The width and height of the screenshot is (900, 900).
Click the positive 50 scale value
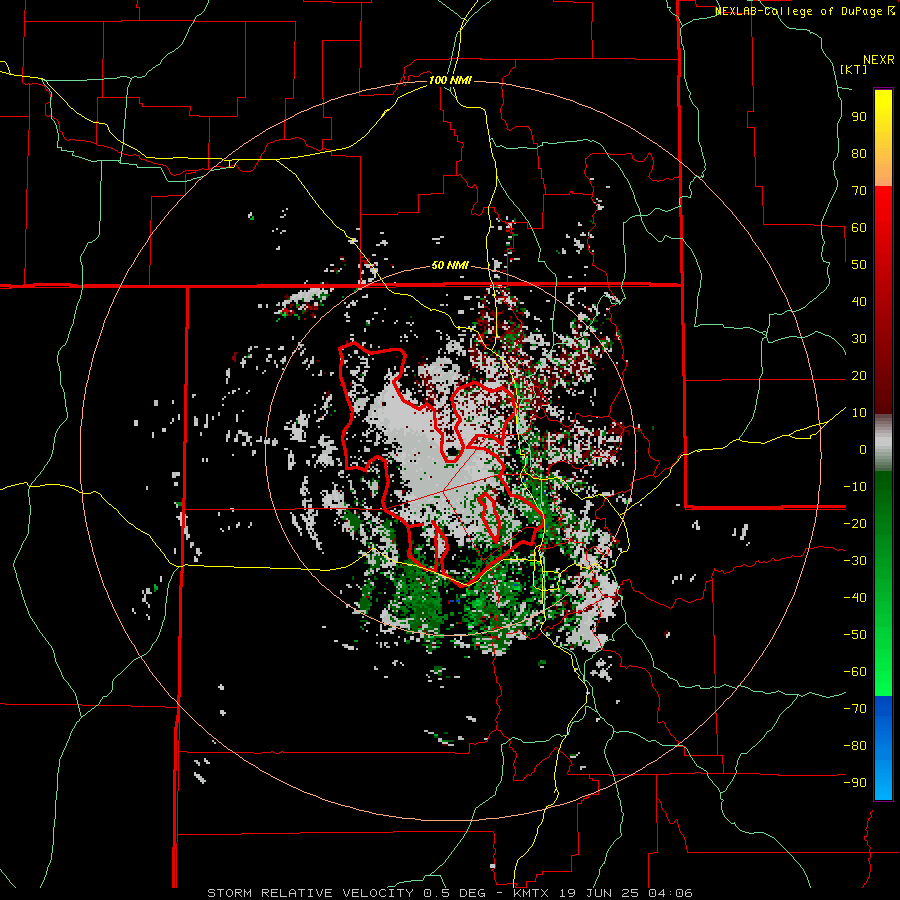(x=859, y=265)
